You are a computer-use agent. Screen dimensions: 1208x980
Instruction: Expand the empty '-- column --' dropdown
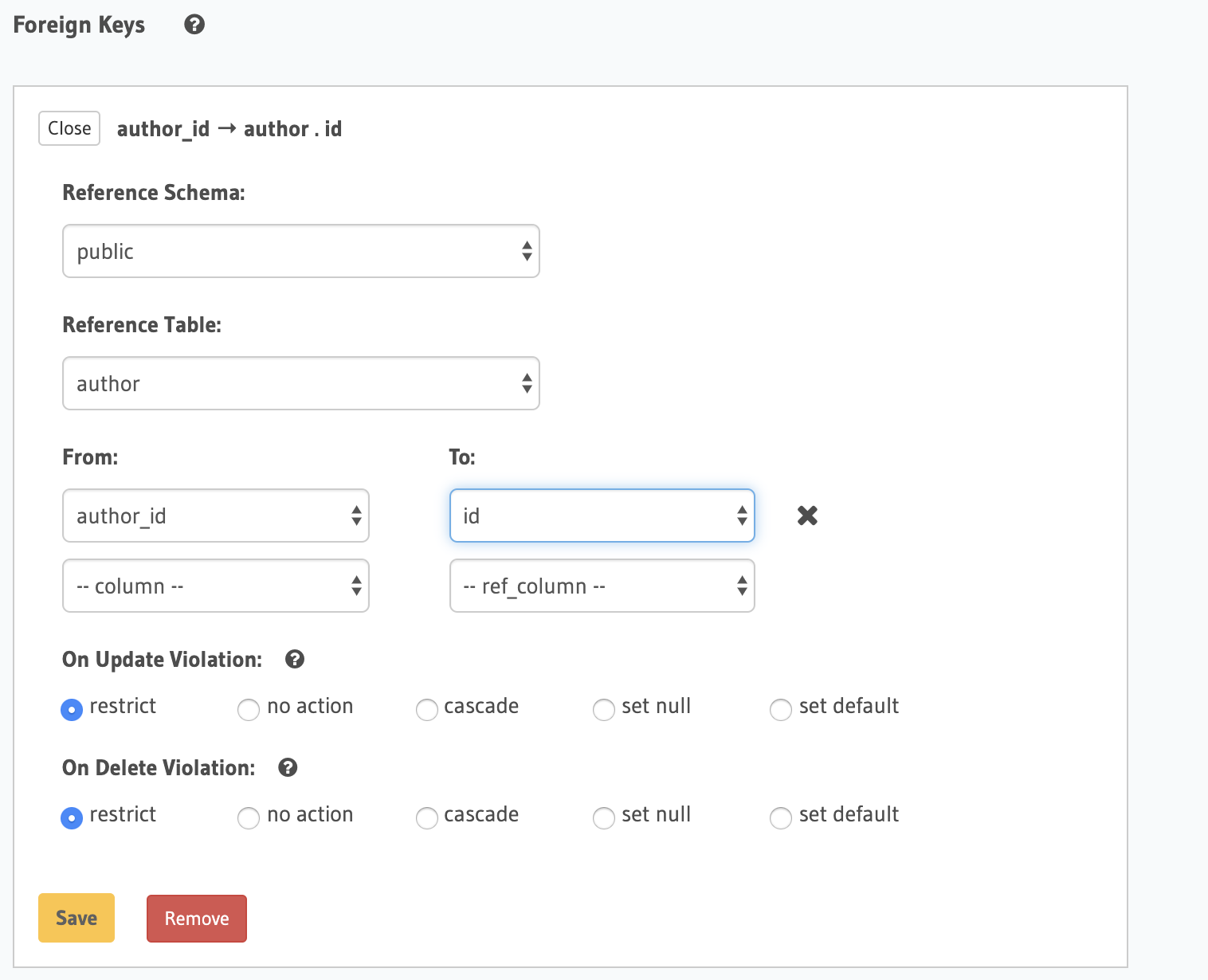(215, 586)
